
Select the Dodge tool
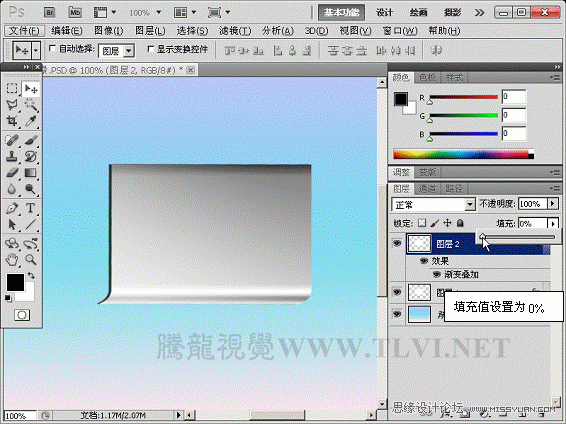(x=31, y=189)
